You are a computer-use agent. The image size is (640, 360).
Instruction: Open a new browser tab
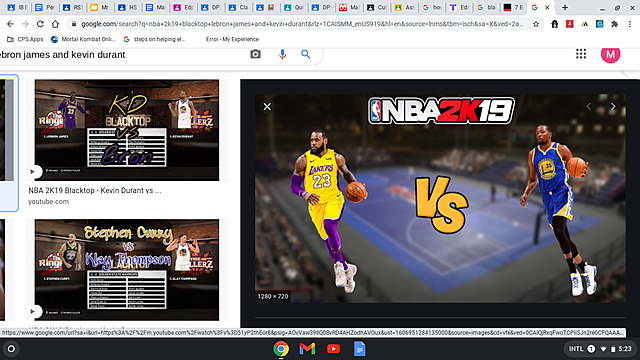pos(565,7)
